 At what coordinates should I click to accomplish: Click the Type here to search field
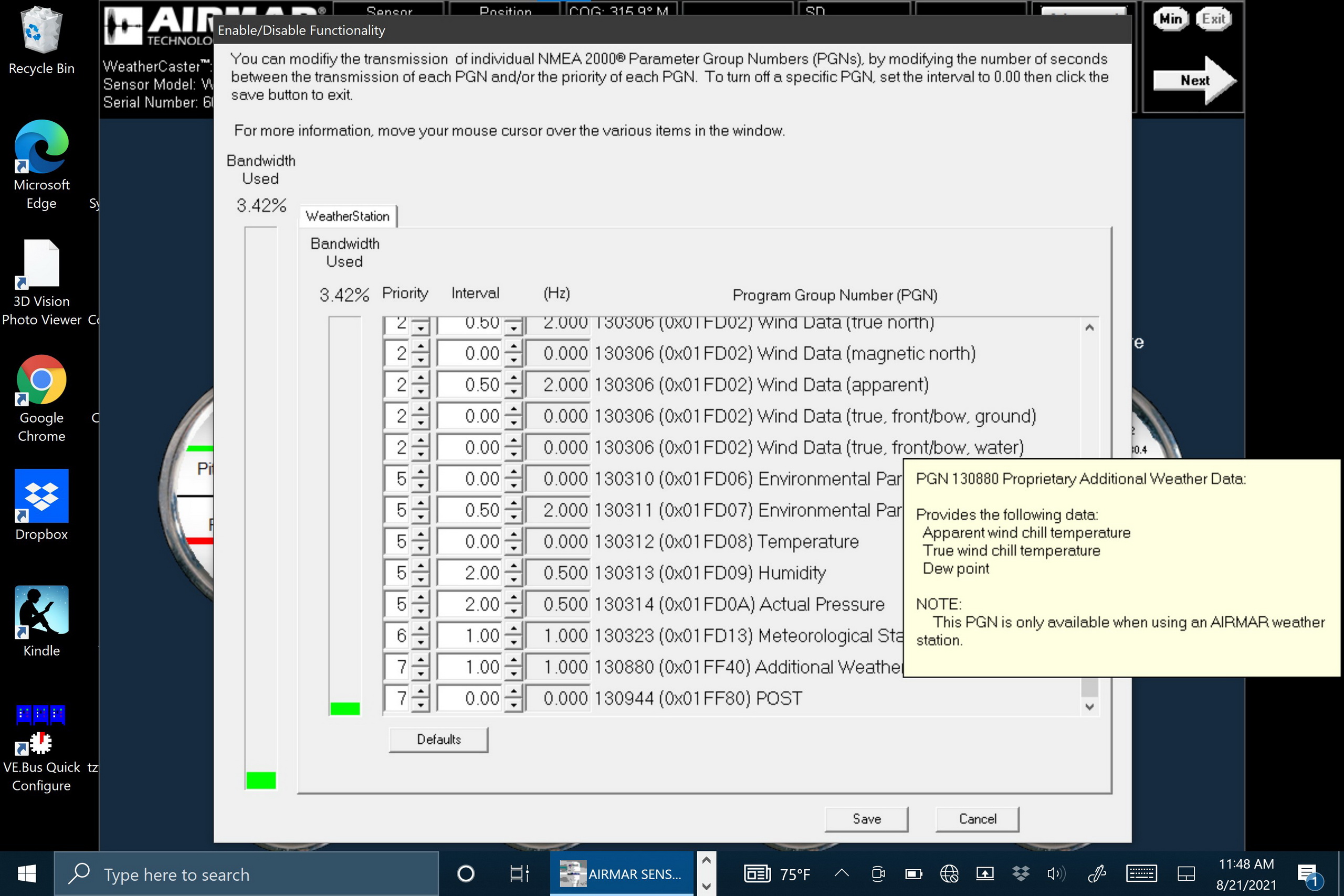coord(240,873)
